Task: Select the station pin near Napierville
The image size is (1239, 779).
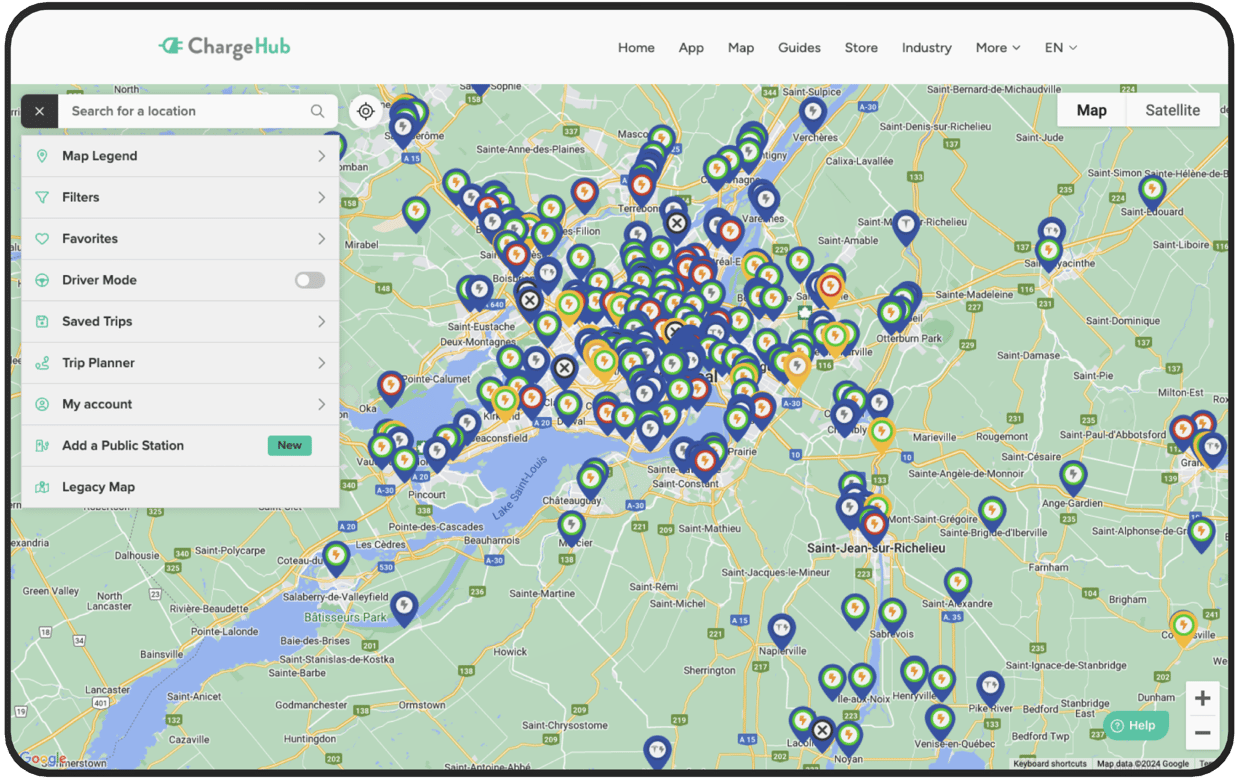Action: pos(782,629)
